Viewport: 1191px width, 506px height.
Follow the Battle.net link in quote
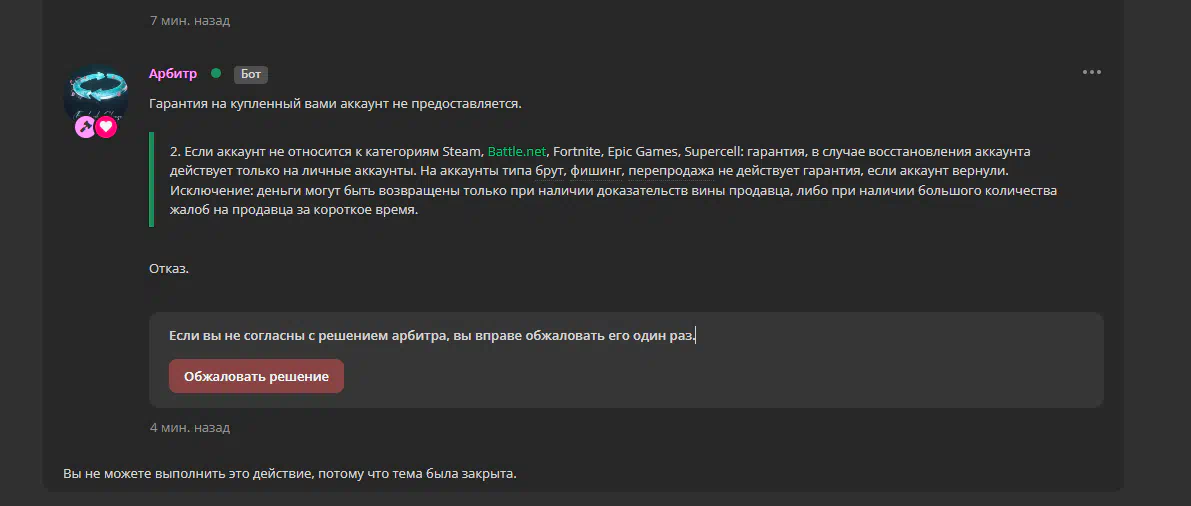517,151
